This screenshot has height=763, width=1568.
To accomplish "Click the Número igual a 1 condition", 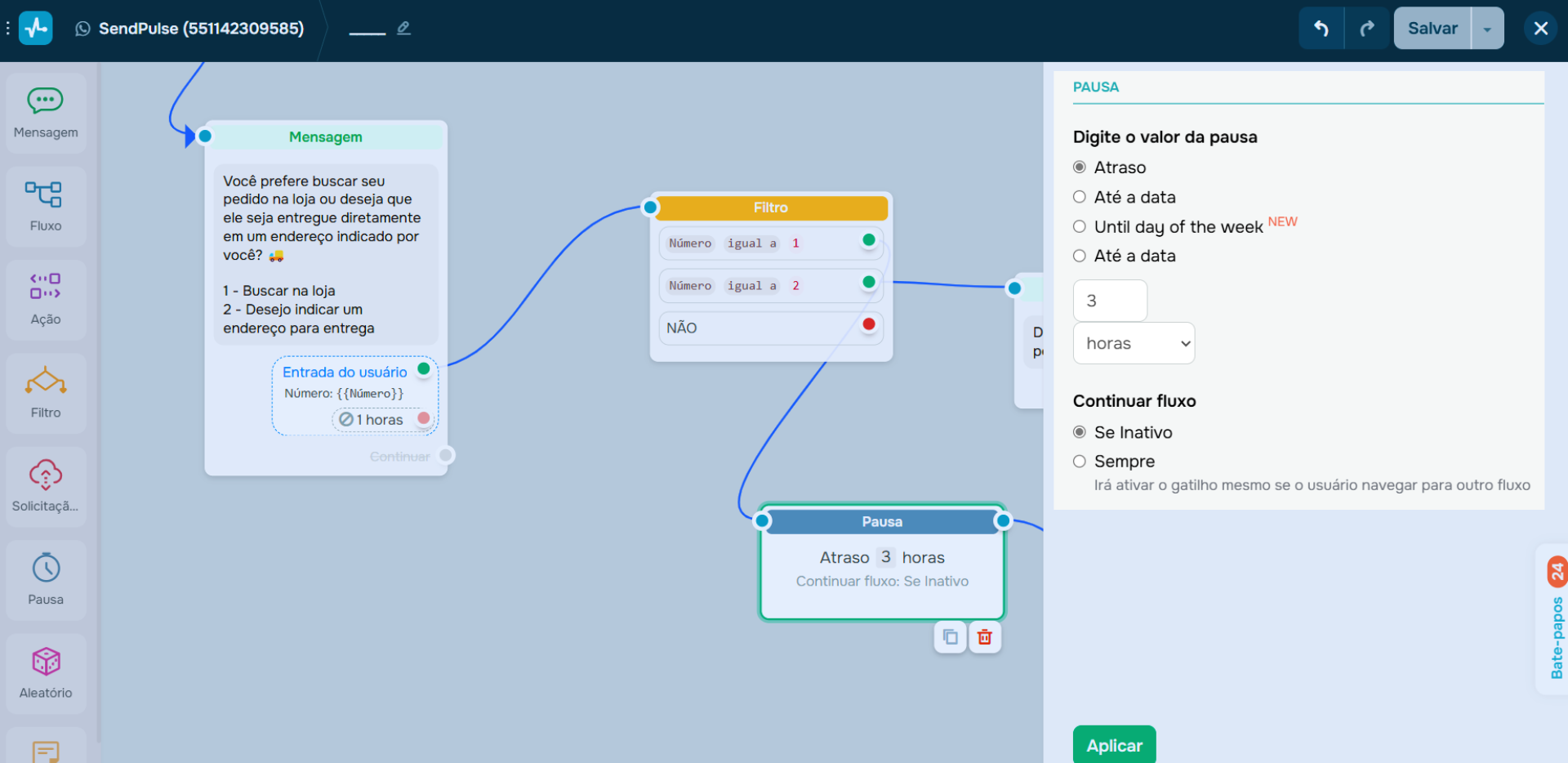I will click(x=771, y=243).
